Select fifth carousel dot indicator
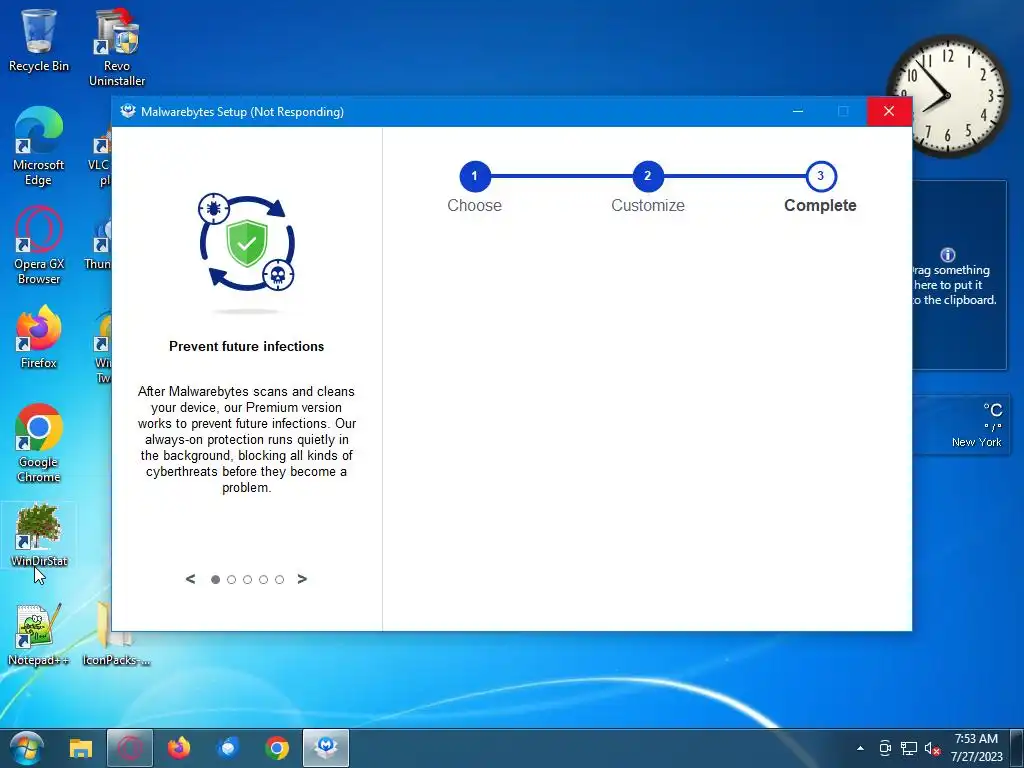This screenshot has width=1024, height=768. tap(280, 579)
